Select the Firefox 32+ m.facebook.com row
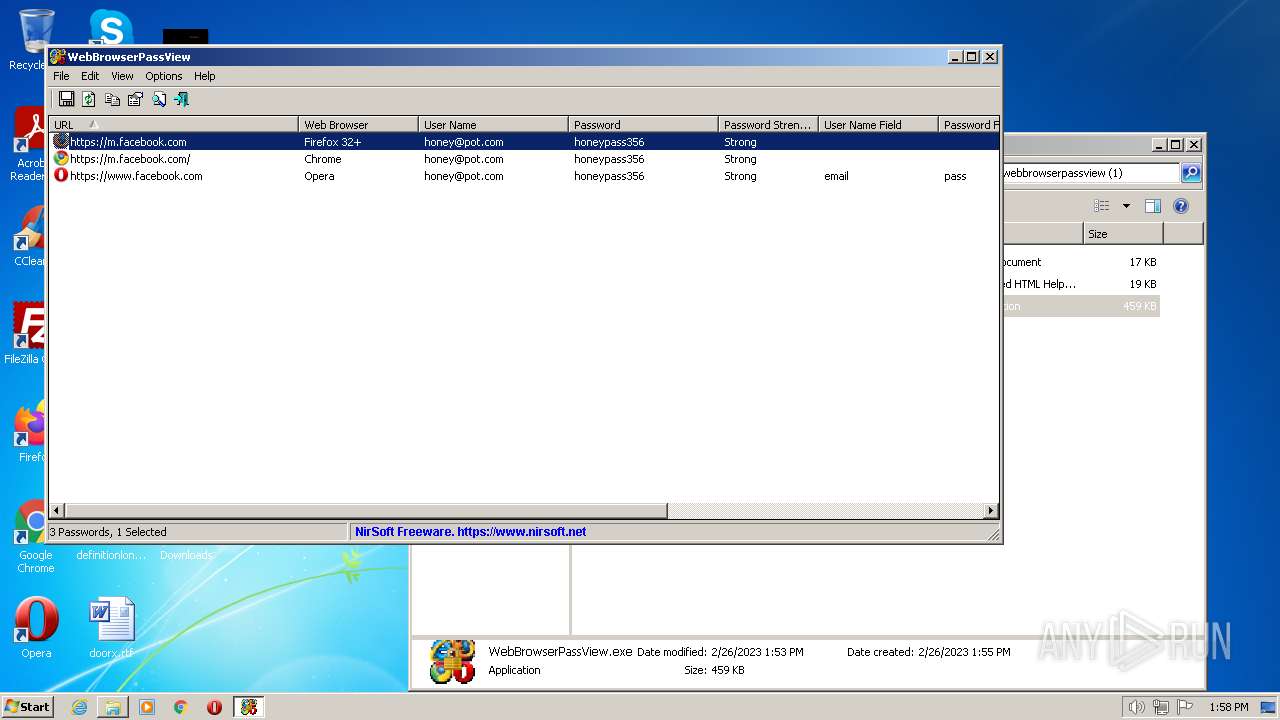Image resolution: width=1280 pixels, height=720 pixels. coord(524,142)
